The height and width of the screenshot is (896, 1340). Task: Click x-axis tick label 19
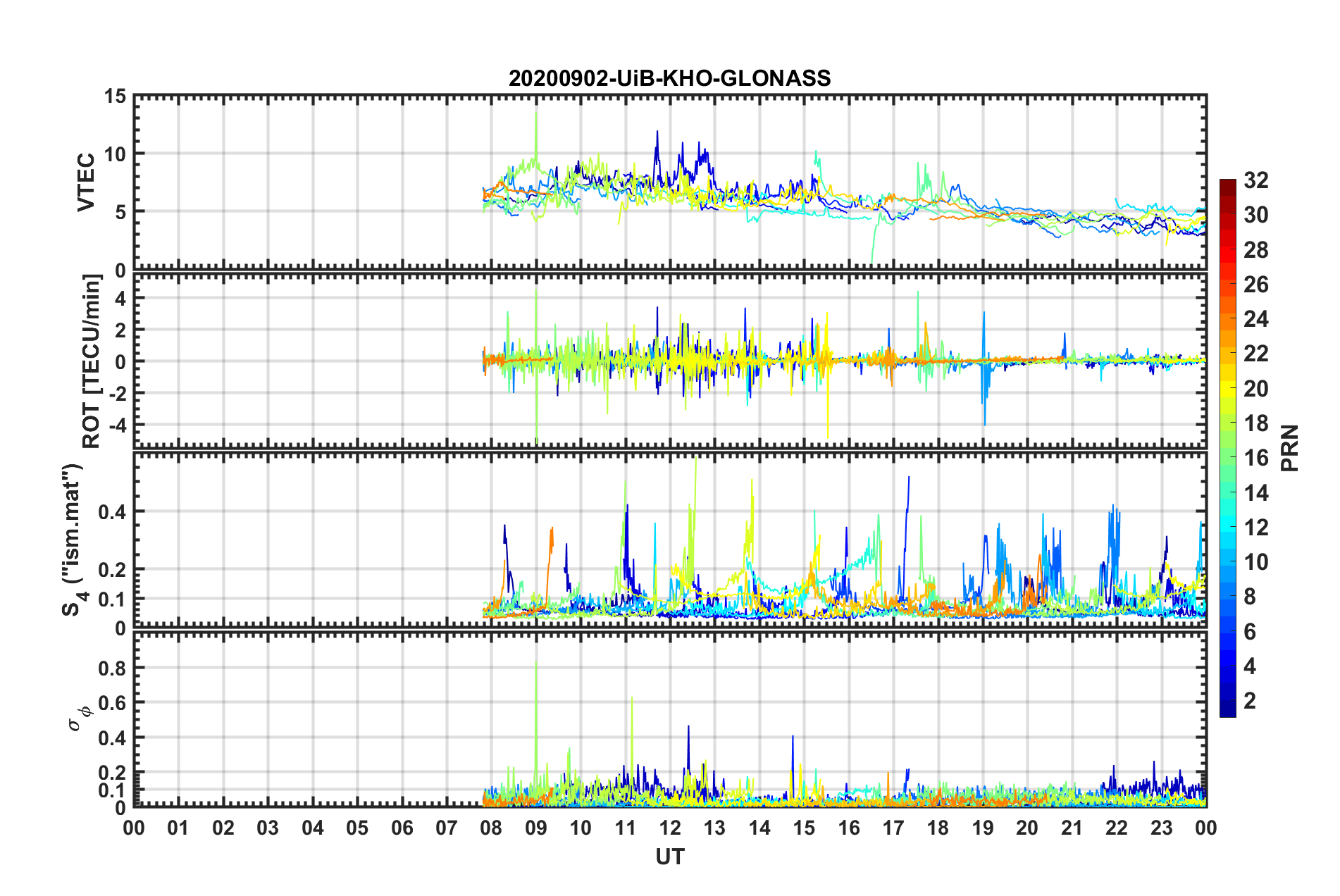983,828
